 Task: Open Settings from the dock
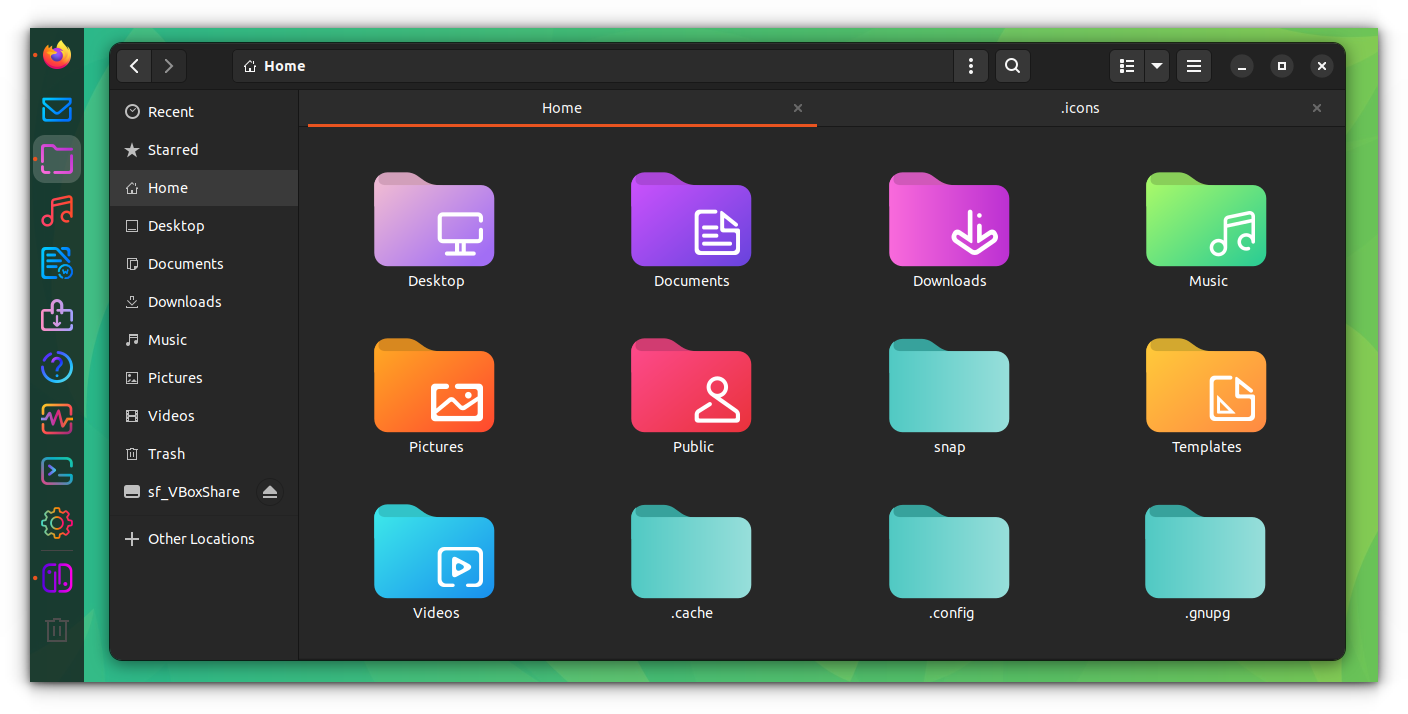pyautogui.click(x=56, y=523)
